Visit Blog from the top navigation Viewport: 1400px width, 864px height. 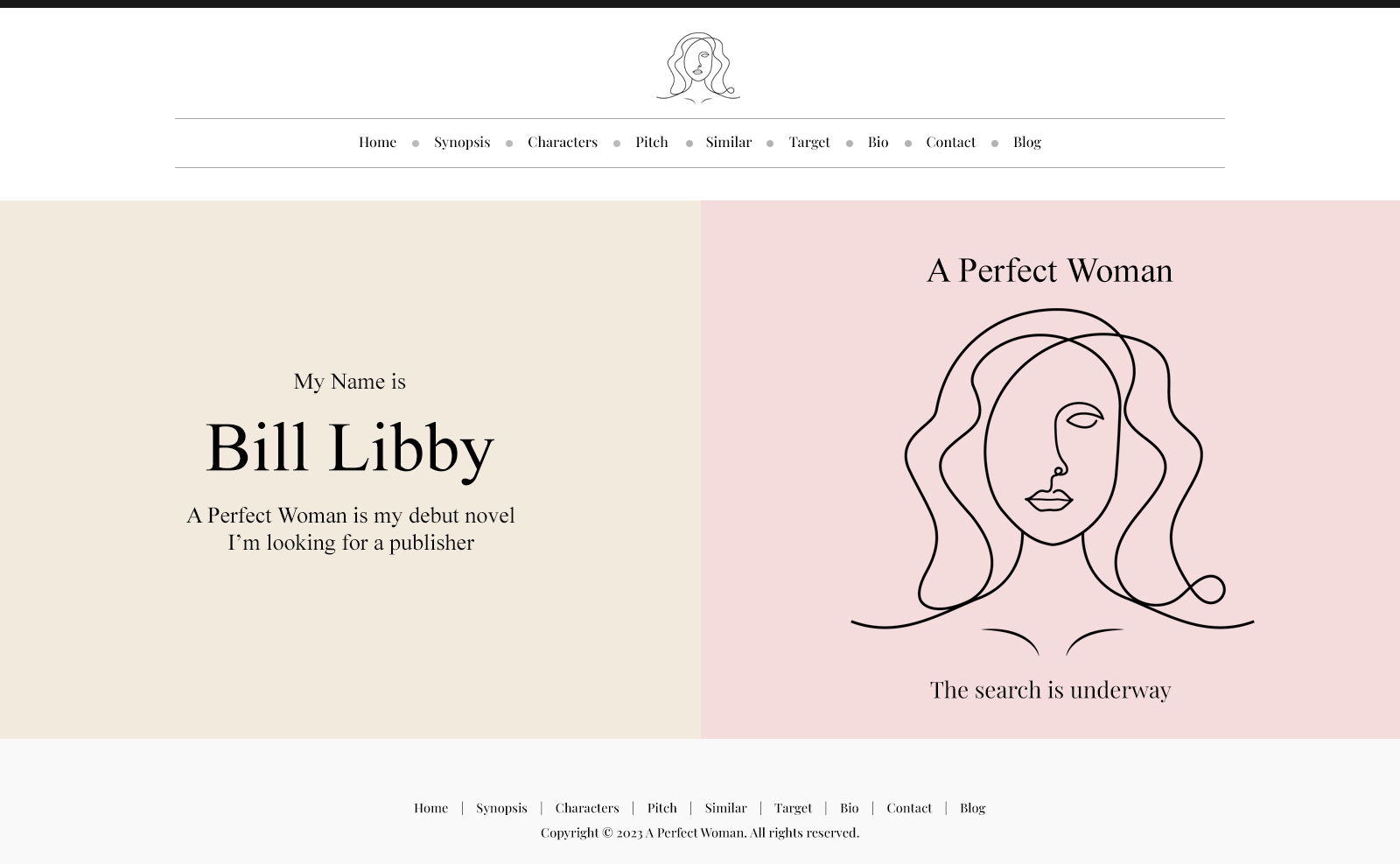(1026, 142)
